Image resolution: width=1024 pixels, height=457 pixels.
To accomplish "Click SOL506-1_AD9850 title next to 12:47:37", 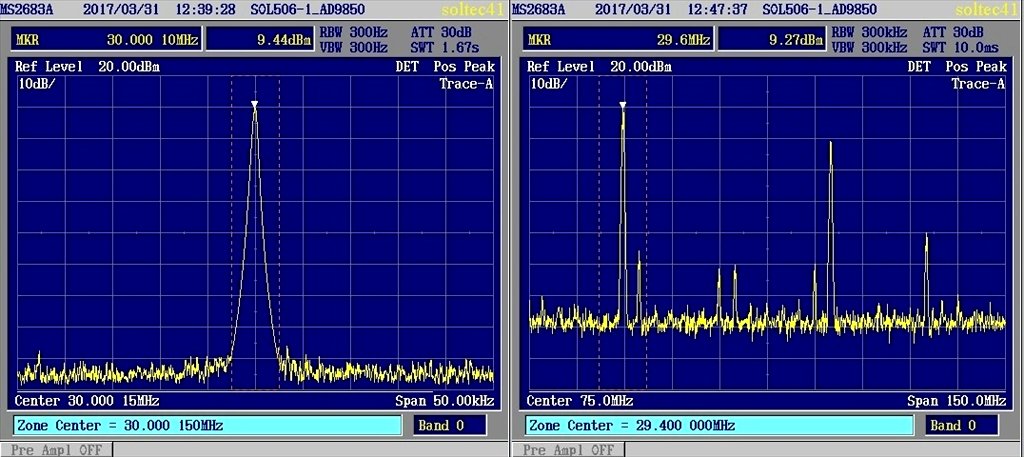I will point(819,10).
